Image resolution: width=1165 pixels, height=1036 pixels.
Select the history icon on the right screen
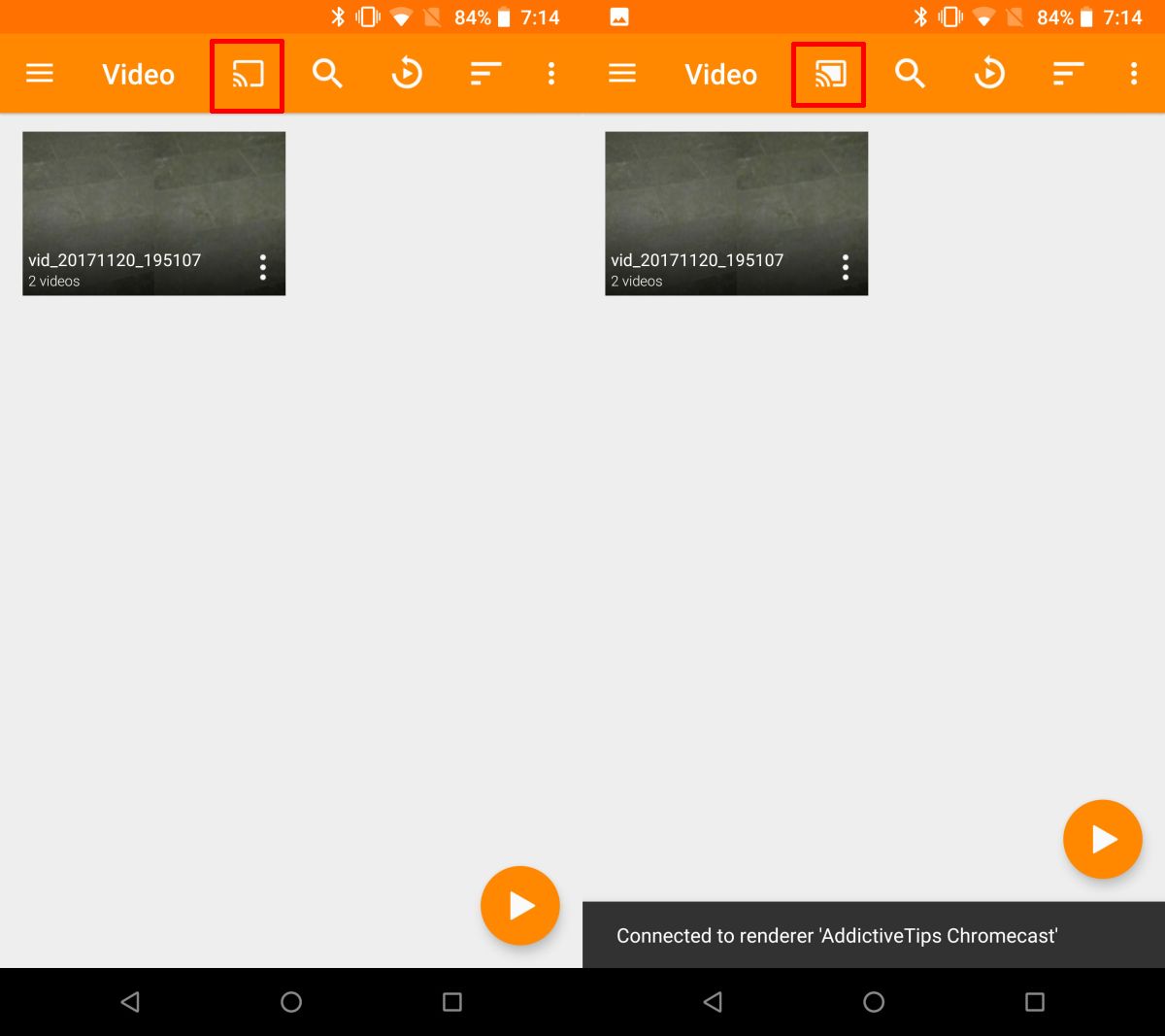coord(989,73)
